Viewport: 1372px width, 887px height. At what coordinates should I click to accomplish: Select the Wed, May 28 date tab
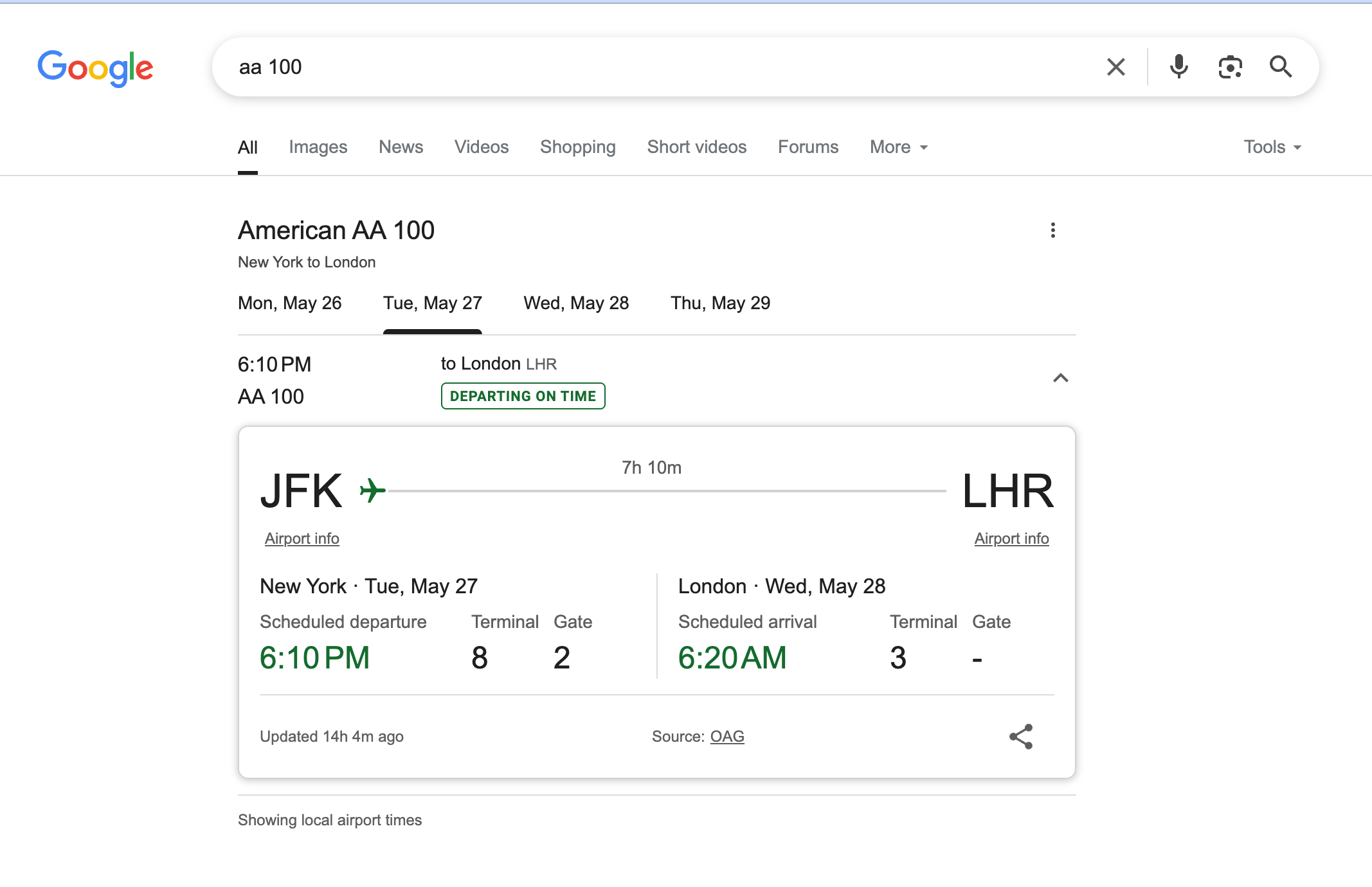click(x=575, y=303)
